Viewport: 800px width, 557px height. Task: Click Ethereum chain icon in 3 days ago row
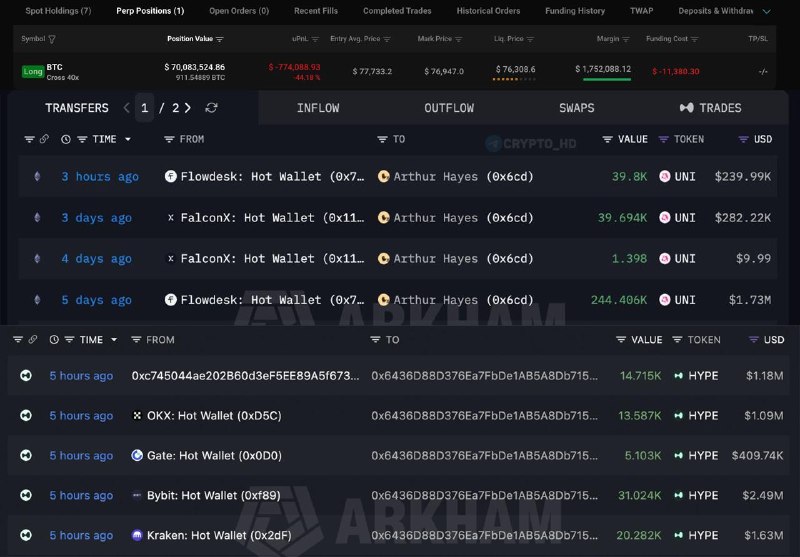(37, 218)
